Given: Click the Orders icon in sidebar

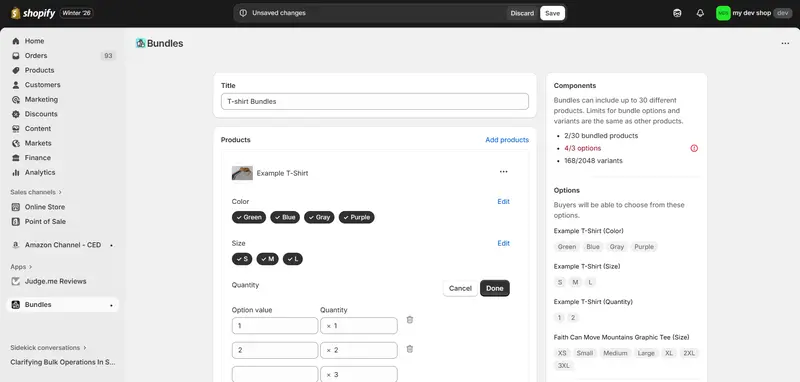Looking at the screenshot, I should click(16, 56).
